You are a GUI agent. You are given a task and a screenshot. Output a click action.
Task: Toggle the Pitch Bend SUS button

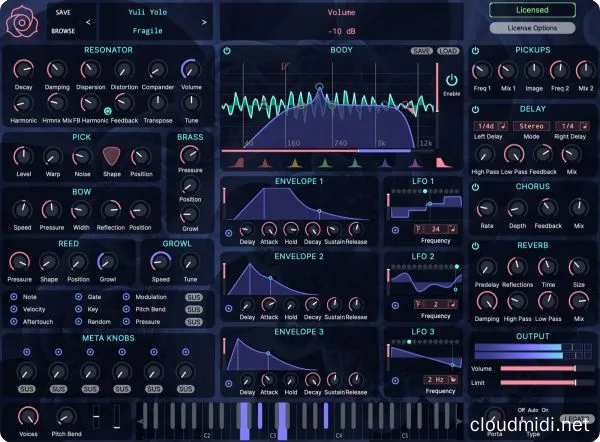pos(194,310)
